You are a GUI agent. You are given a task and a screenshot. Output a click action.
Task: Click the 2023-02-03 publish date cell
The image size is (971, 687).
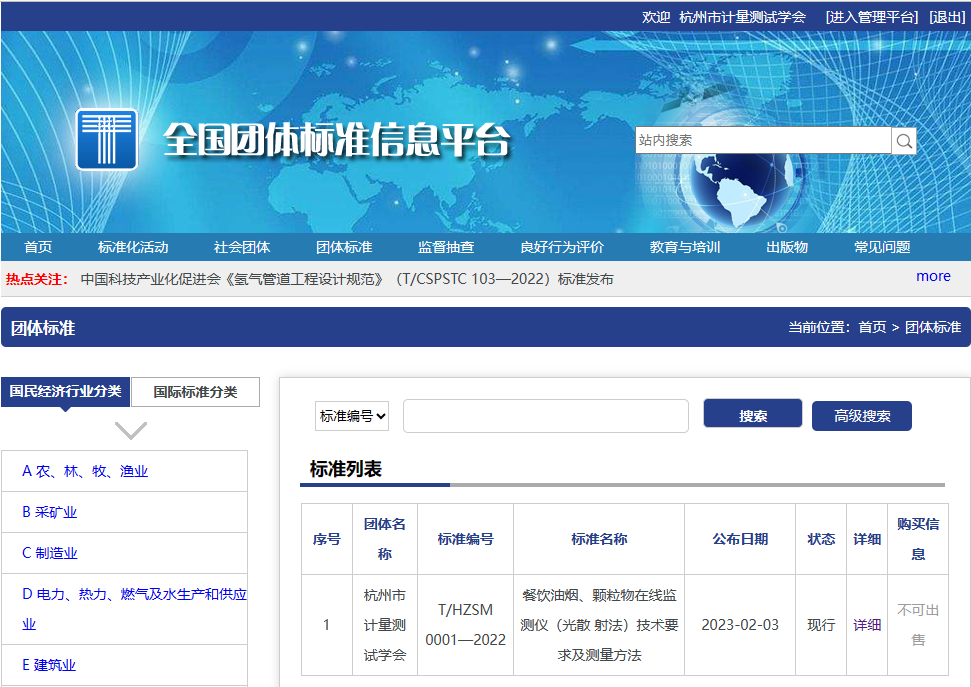coord(740,625)
